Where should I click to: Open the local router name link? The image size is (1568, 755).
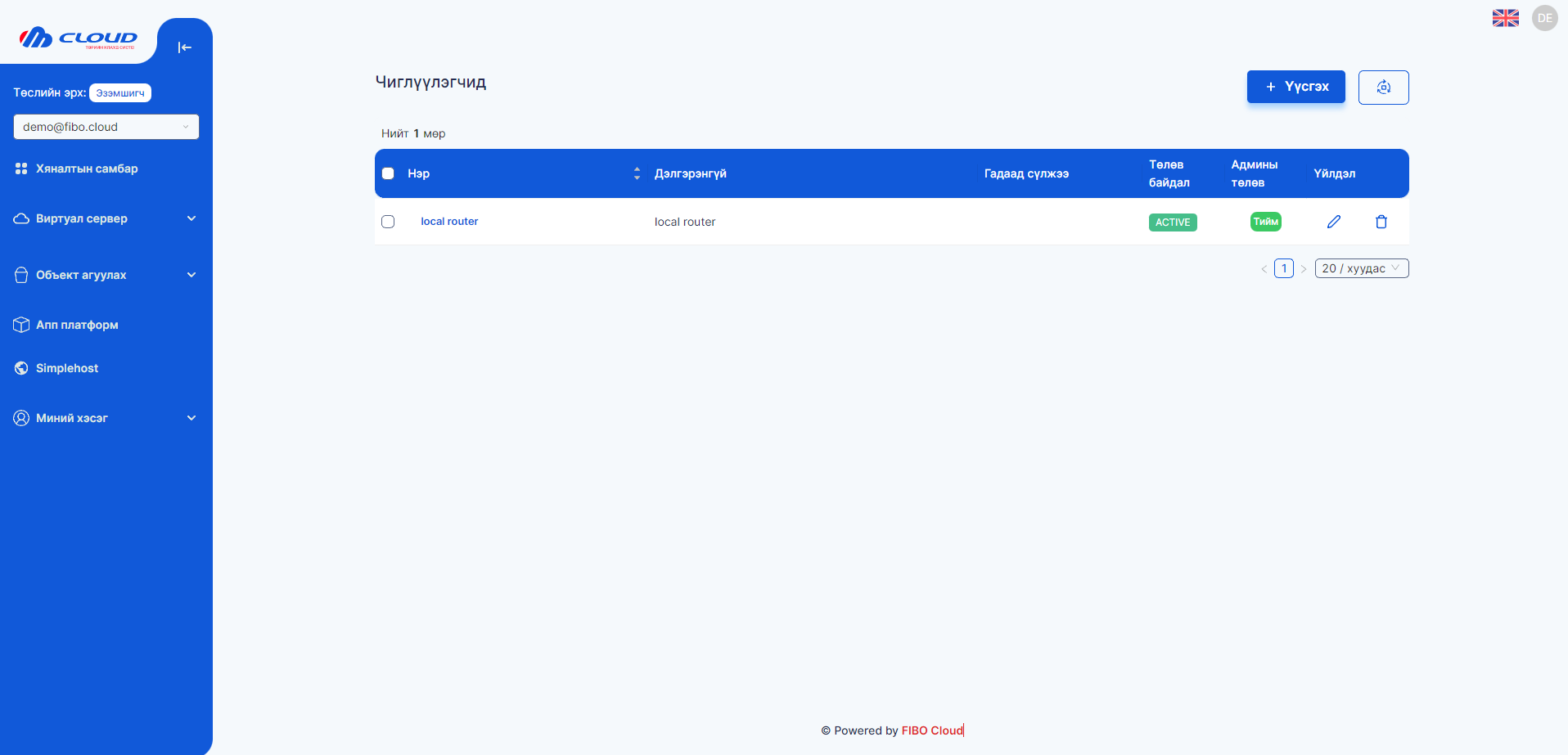[x=449, y=222]
